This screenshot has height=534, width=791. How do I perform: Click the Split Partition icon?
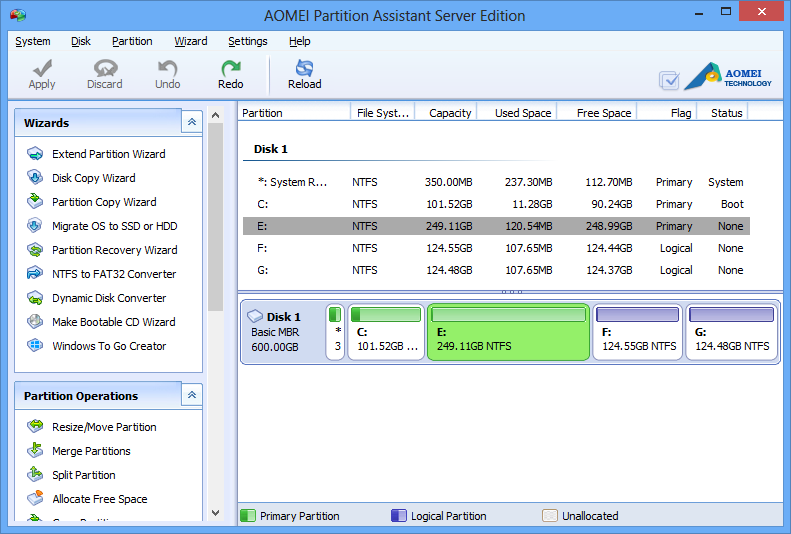pyautogui.click(x=35, y=474)
